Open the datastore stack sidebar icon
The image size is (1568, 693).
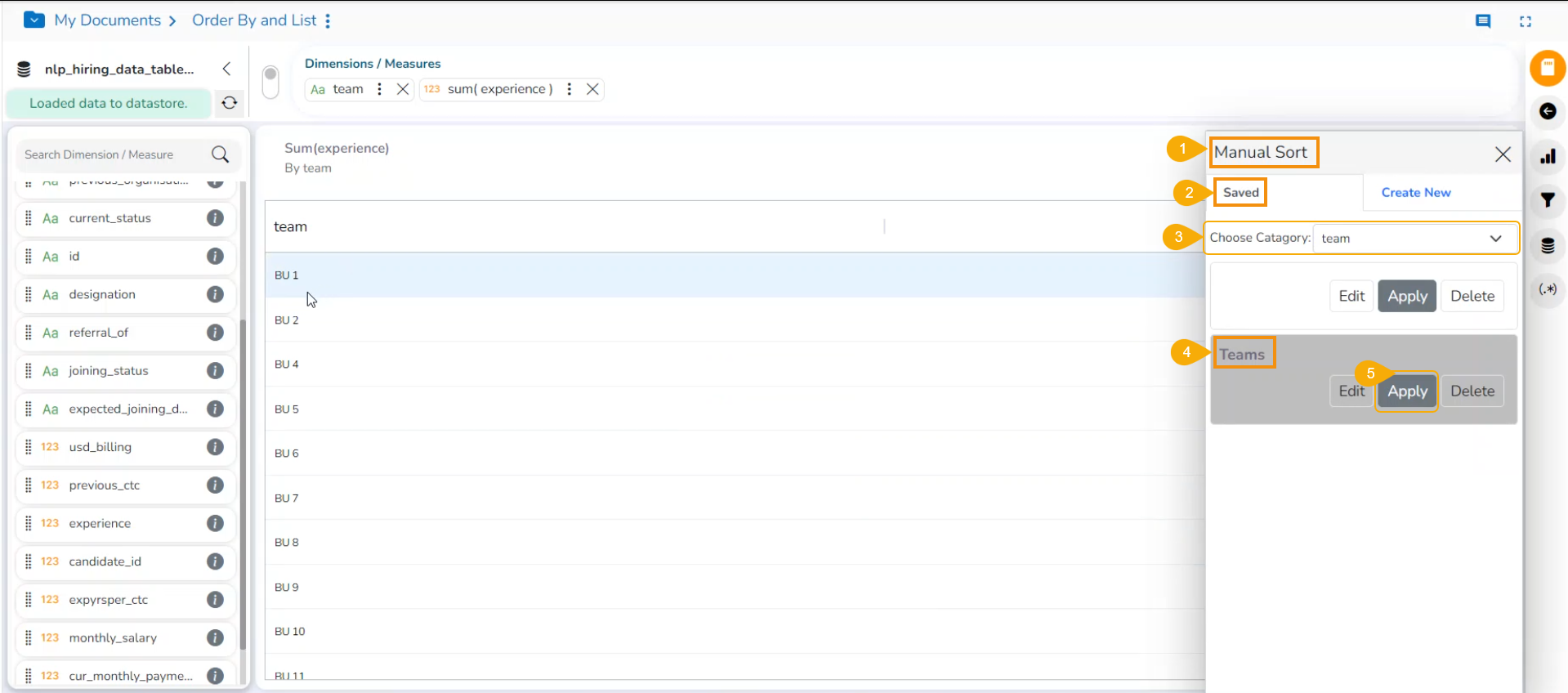[1548, 245]
